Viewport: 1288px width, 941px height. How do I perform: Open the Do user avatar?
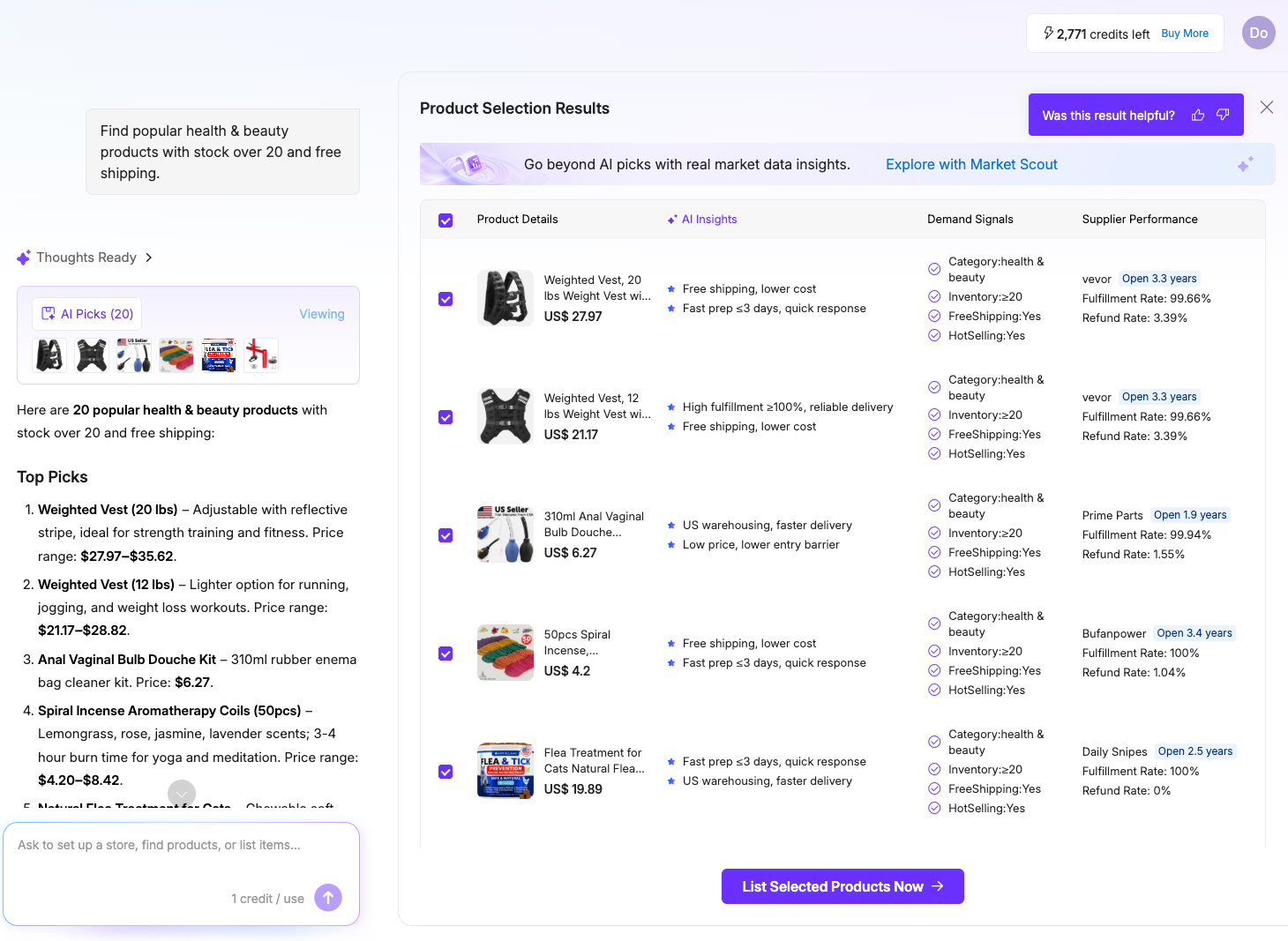[x=1259, y=33]
